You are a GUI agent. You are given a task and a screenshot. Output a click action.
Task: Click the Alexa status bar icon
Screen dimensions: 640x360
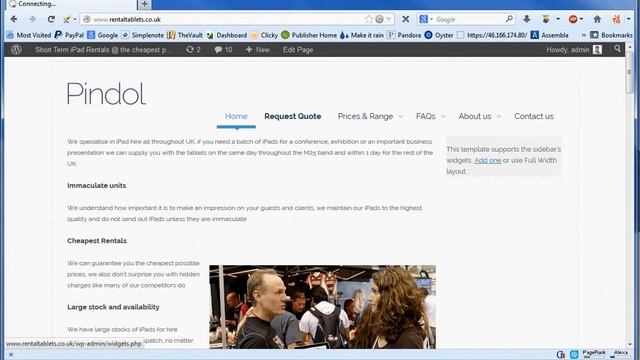click(620, 353)
